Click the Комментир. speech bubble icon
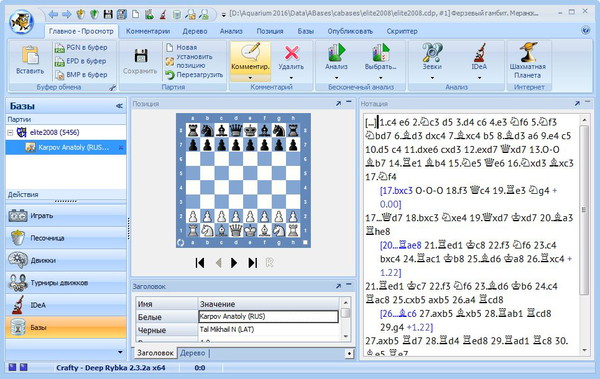 click(250, 52)
